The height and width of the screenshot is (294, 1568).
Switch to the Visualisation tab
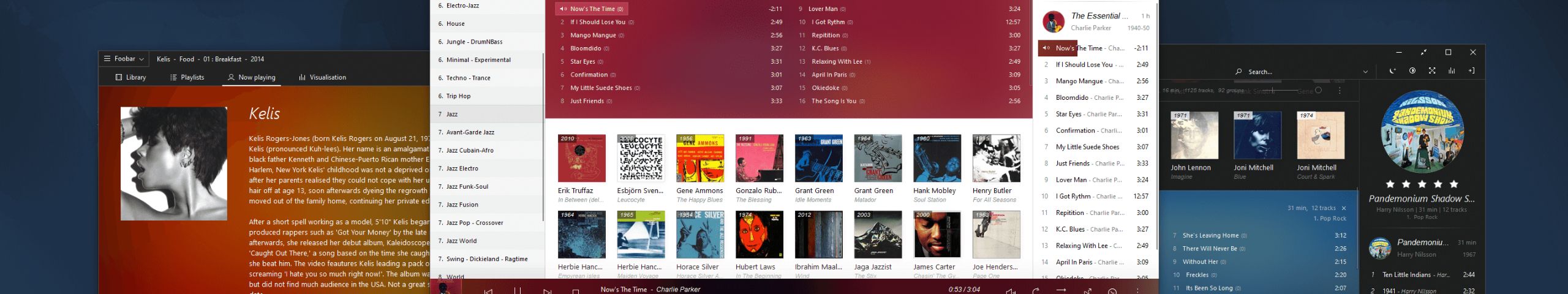point(322,78)
